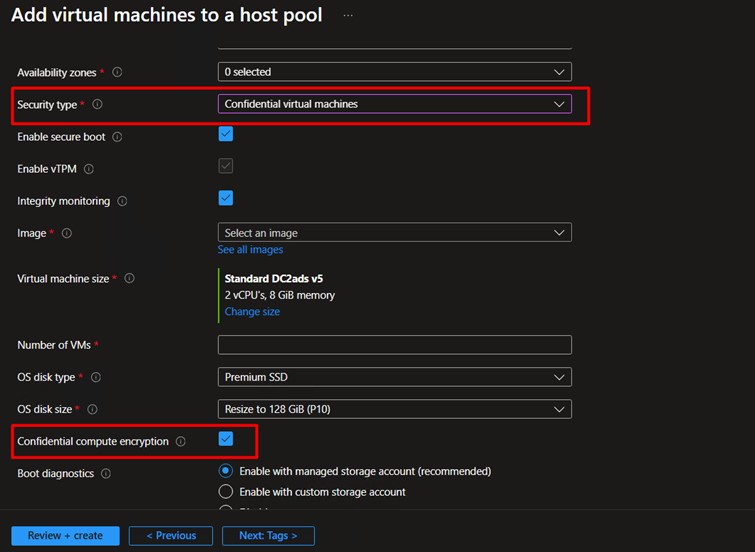Image resolution: width=755 pixels, height=552 pixels.
Task: Click info icon next to Availability zones
Action: 117,72
